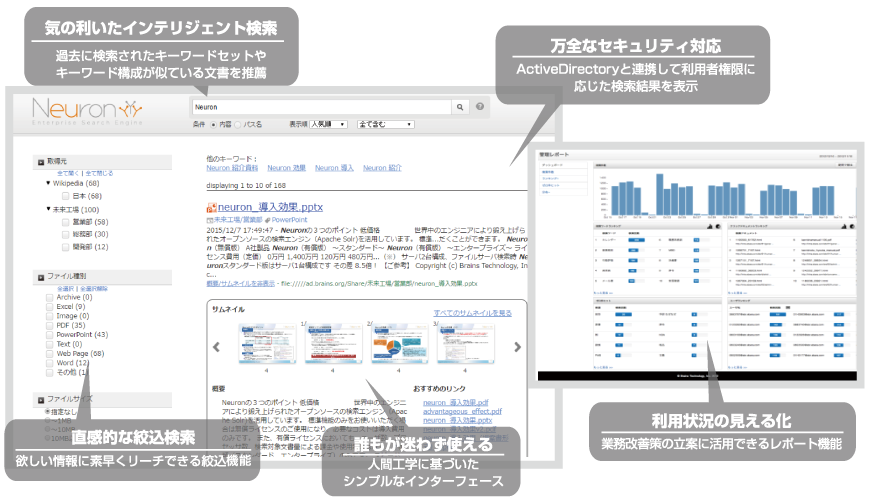Check the 総務部 (30) checkbox
This screenshot has width=870, height=500.
pos(65,234)
